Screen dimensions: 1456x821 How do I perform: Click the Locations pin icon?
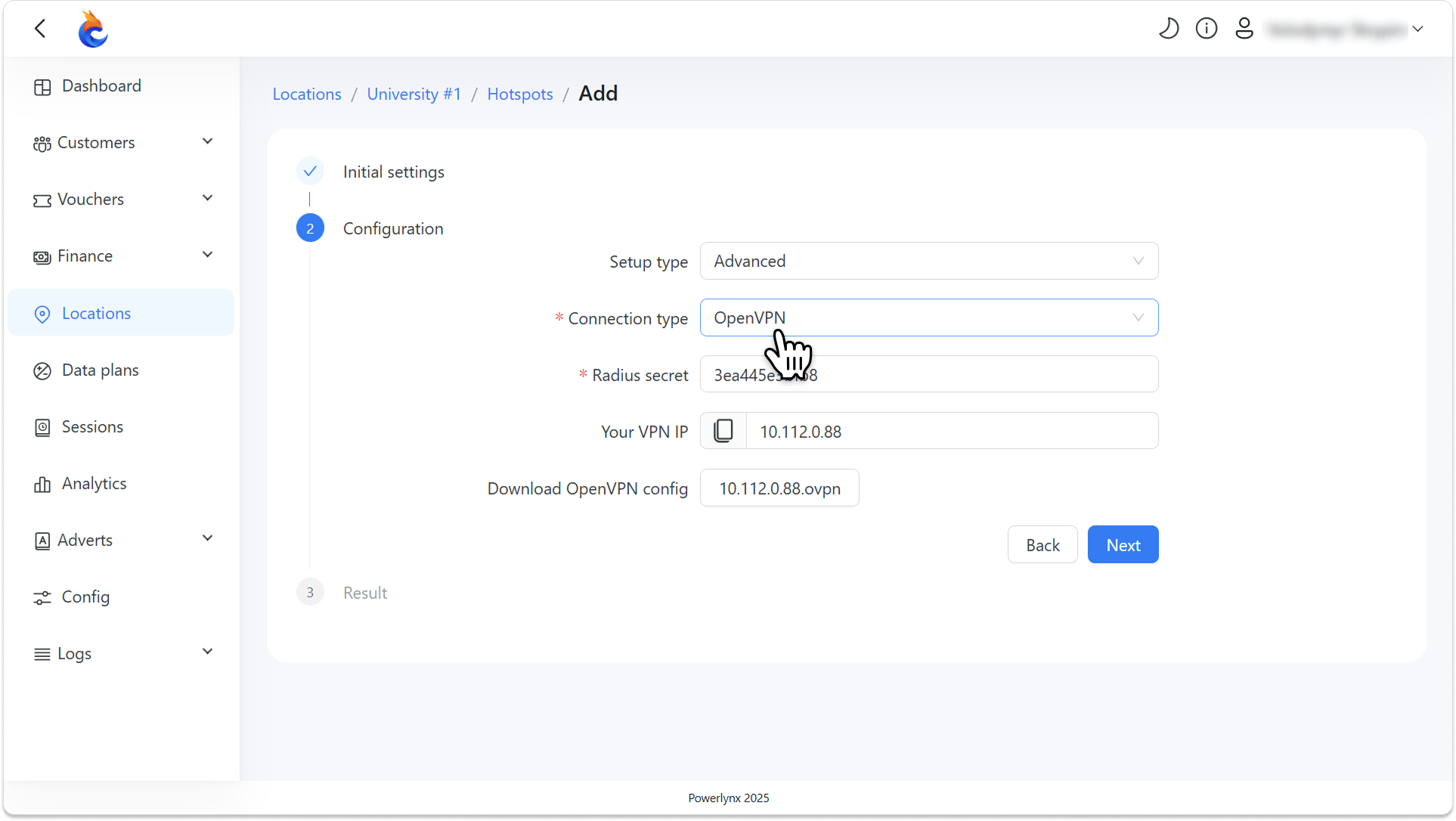42,314
